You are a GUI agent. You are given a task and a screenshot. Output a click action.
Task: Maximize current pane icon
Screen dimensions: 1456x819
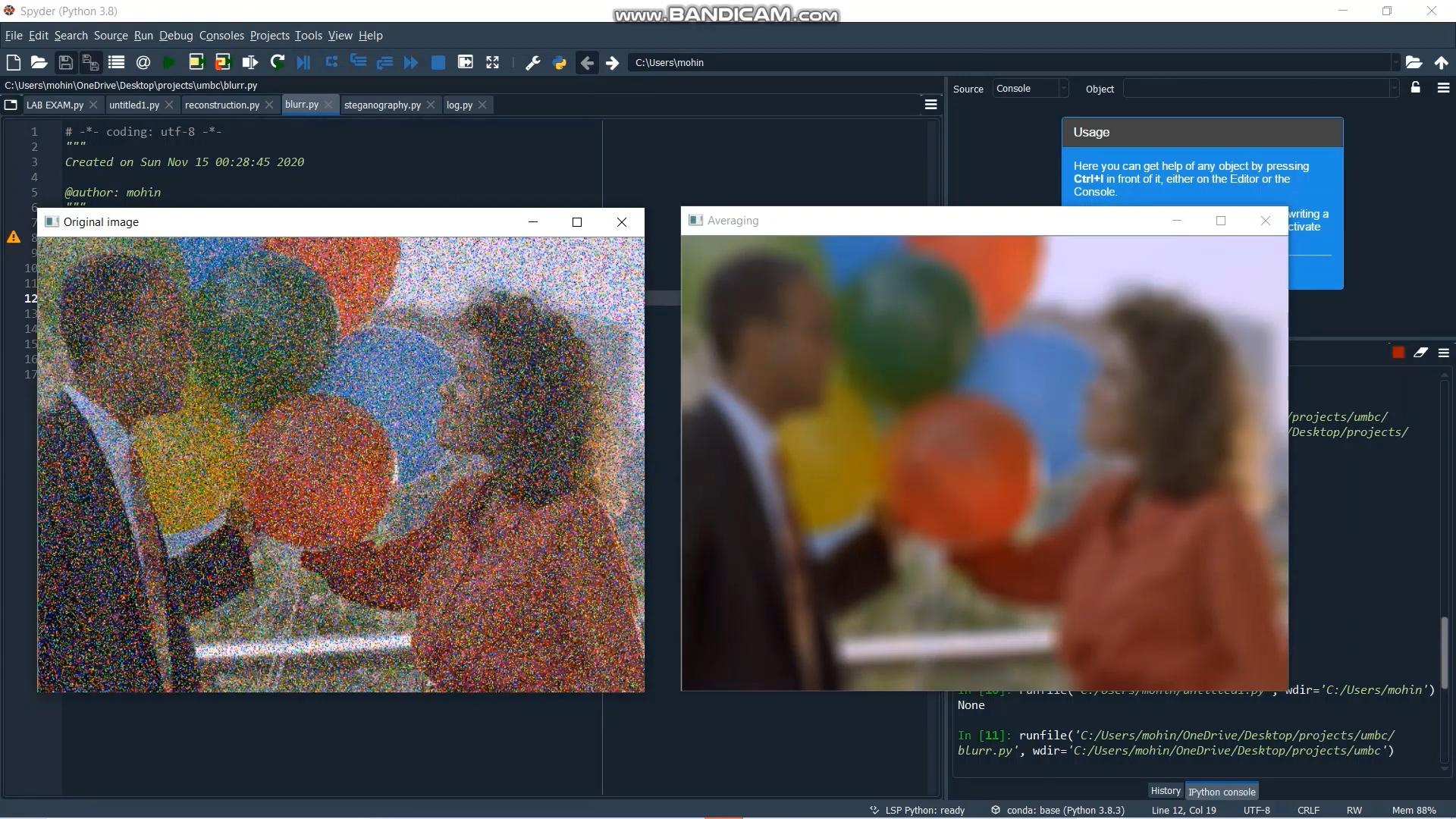(x=493, y=63)
